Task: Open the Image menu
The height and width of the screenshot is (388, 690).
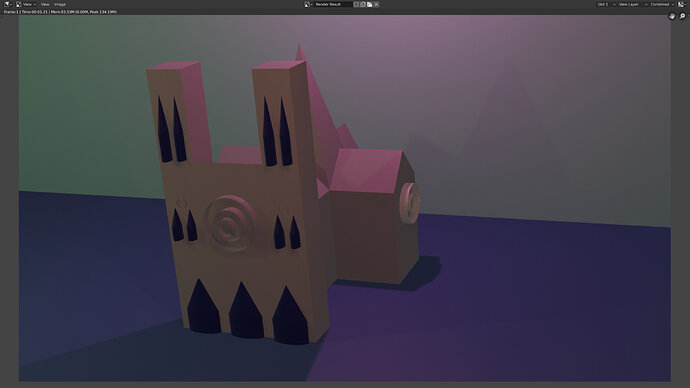Action: point(60,4)
